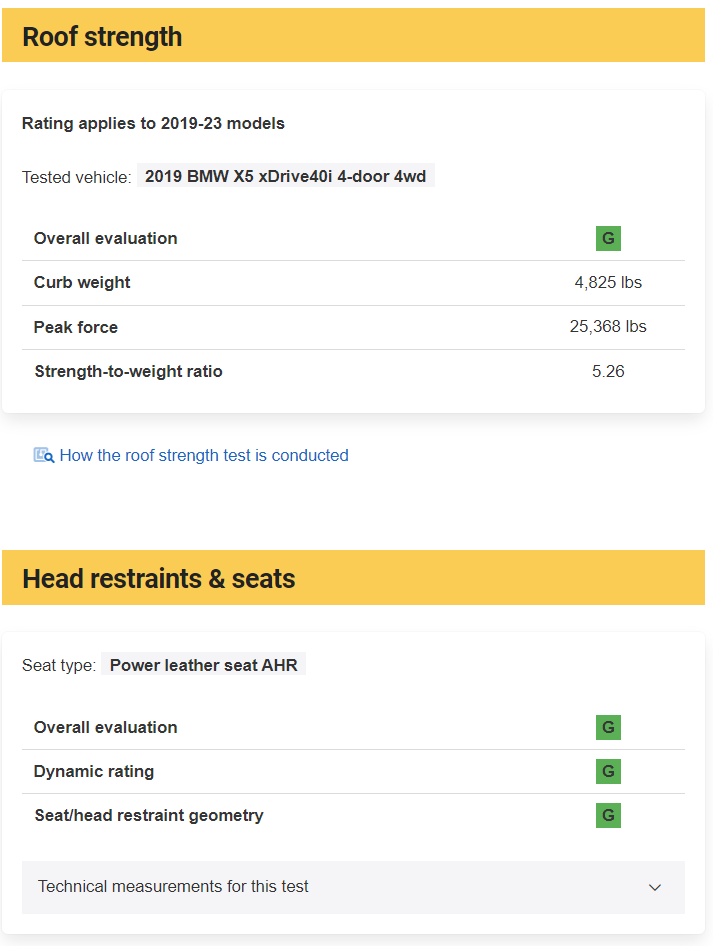Click the 25,368 lbs peak force value
Viewport: 713px width, 946px height.
coord(608,326)
